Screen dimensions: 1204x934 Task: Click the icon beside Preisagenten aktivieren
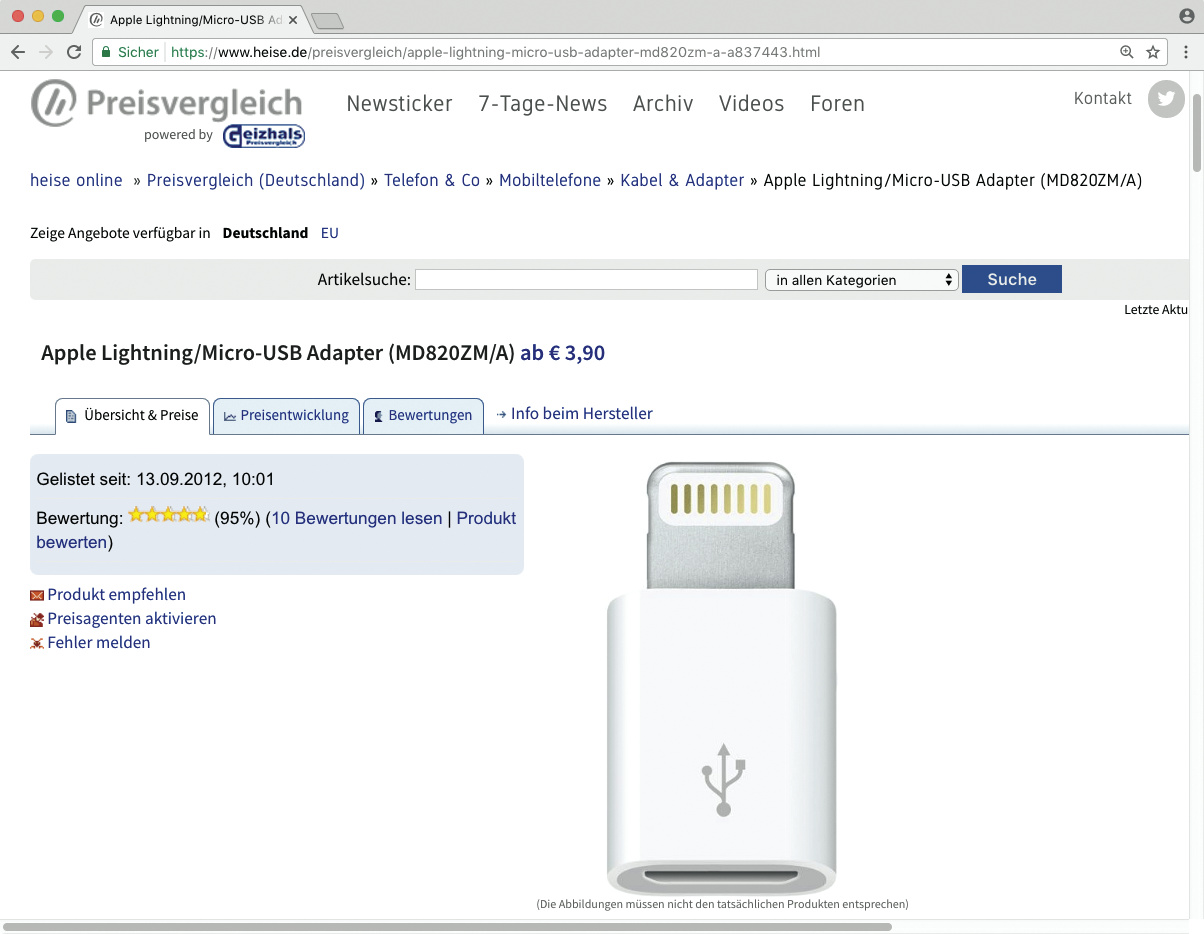[x=37, y=620]
